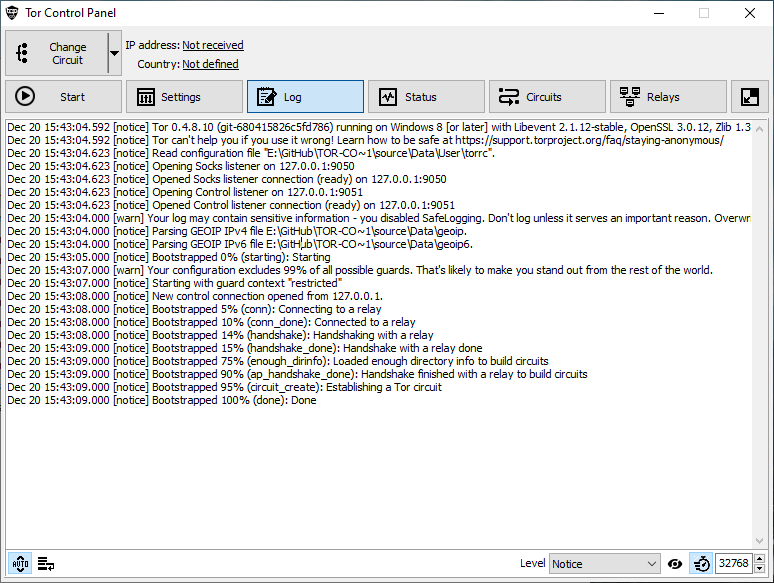Click 'Opening Socks listener on 127.0.0.1:9050' line
774x583 pixels.
tap(181, 166)
